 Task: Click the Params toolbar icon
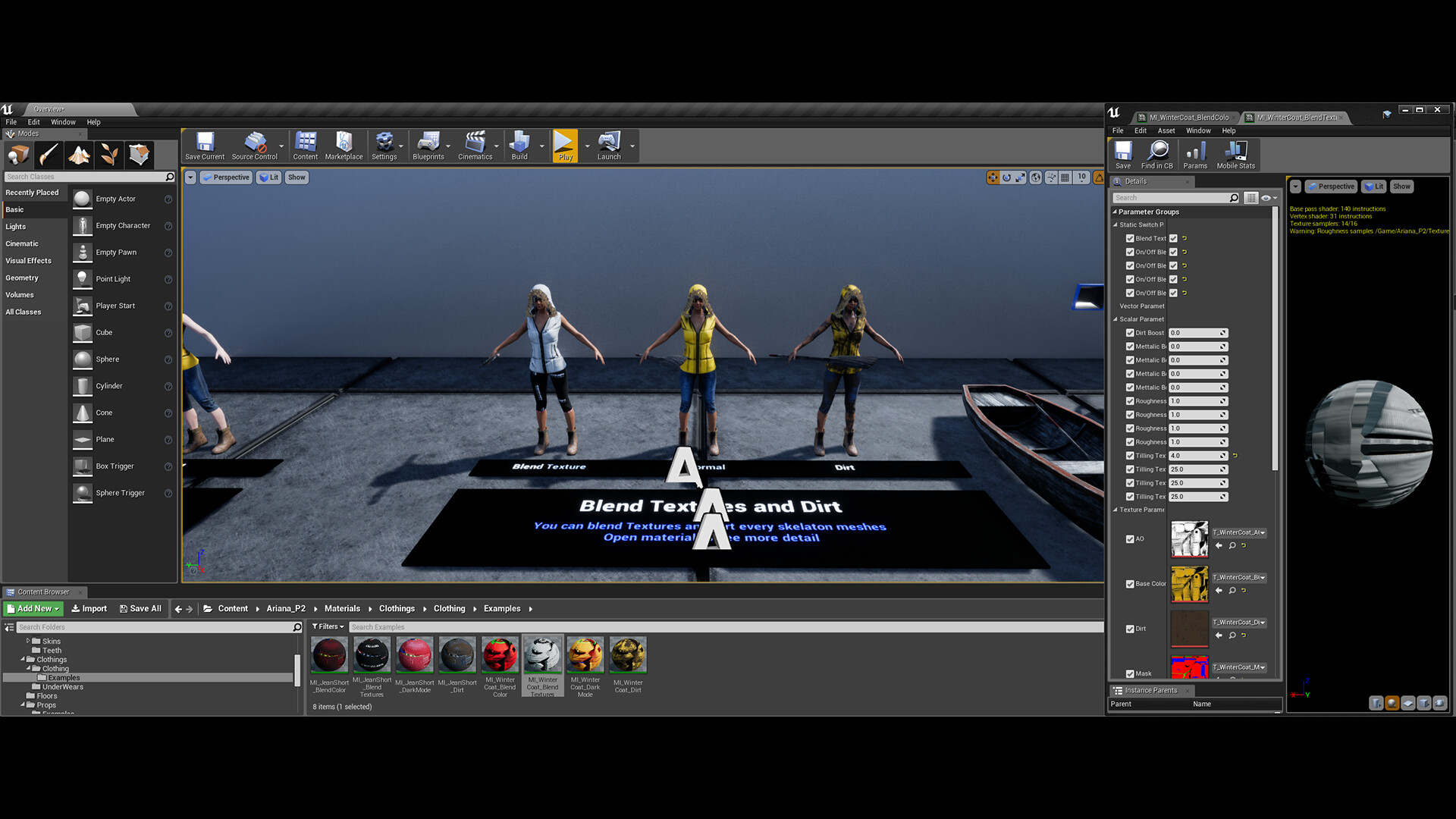point(1195,155)
